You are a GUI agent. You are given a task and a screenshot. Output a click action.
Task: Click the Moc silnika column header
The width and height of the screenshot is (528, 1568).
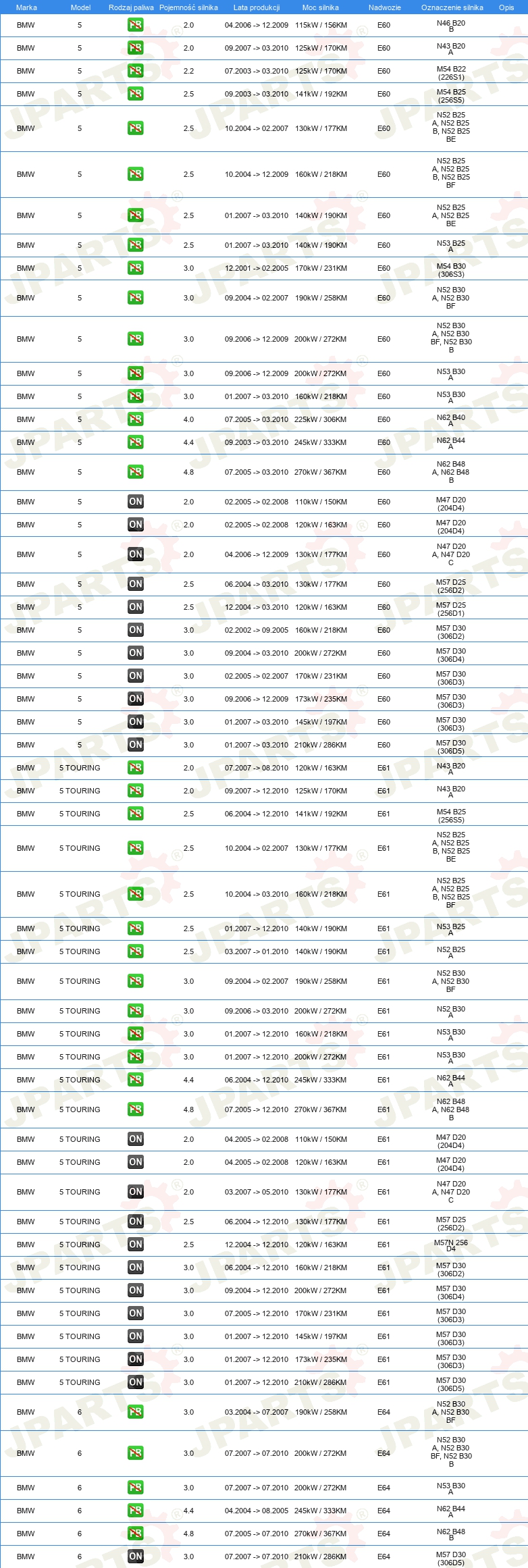click(321, 7)
